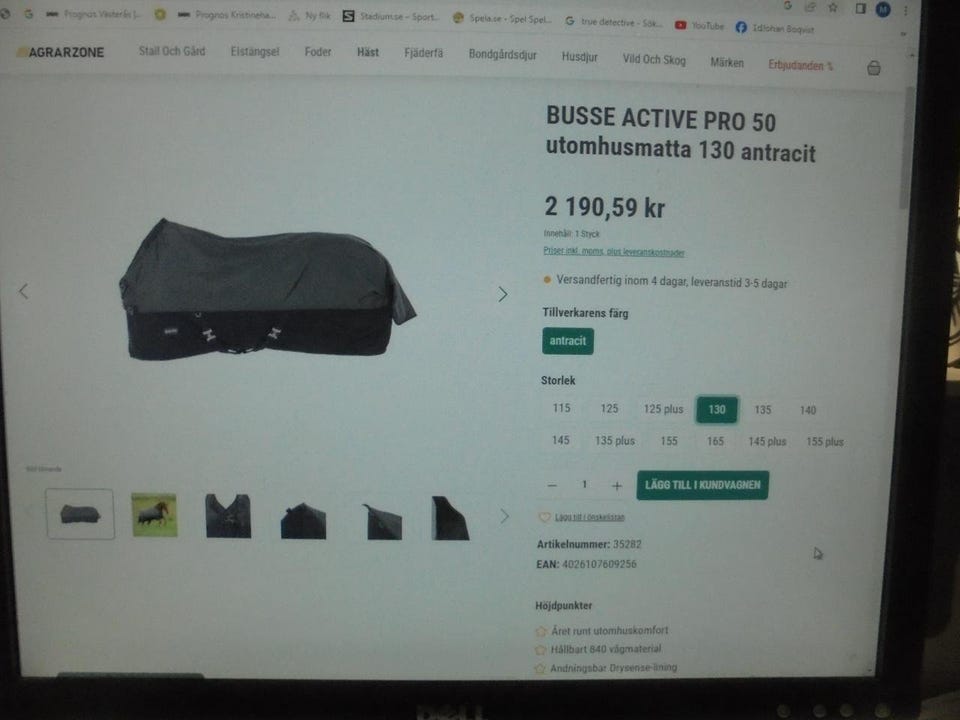Screen dimensions: 960x720
Task: Click the price 2 190,59 kr
Action: [x=604, y=207]
